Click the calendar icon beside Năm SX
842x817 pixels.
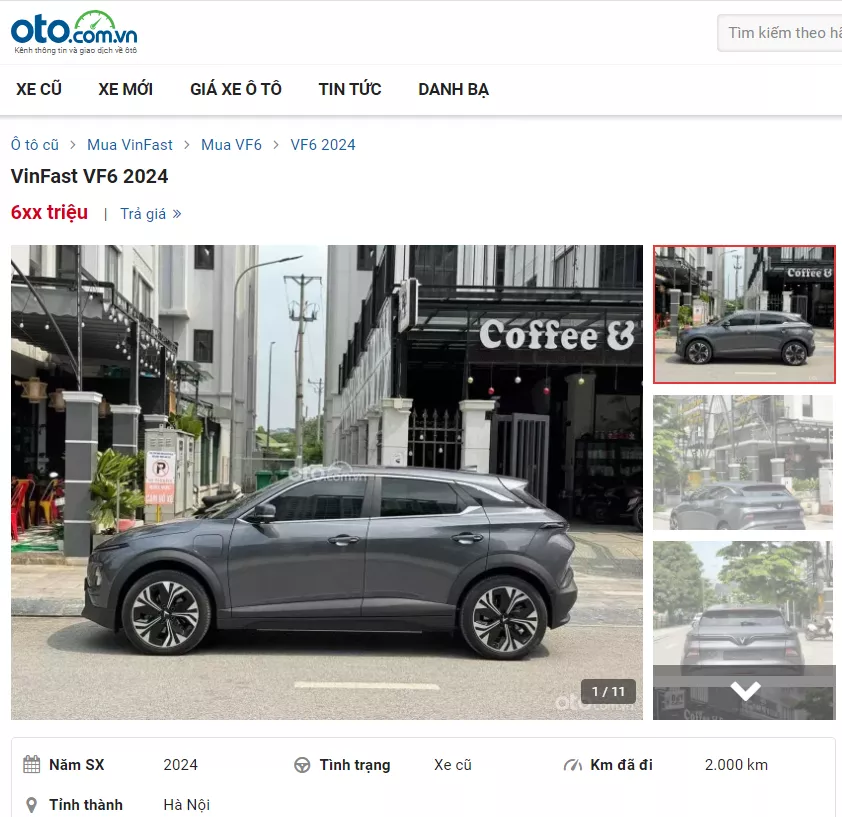(x=32, y=765)
